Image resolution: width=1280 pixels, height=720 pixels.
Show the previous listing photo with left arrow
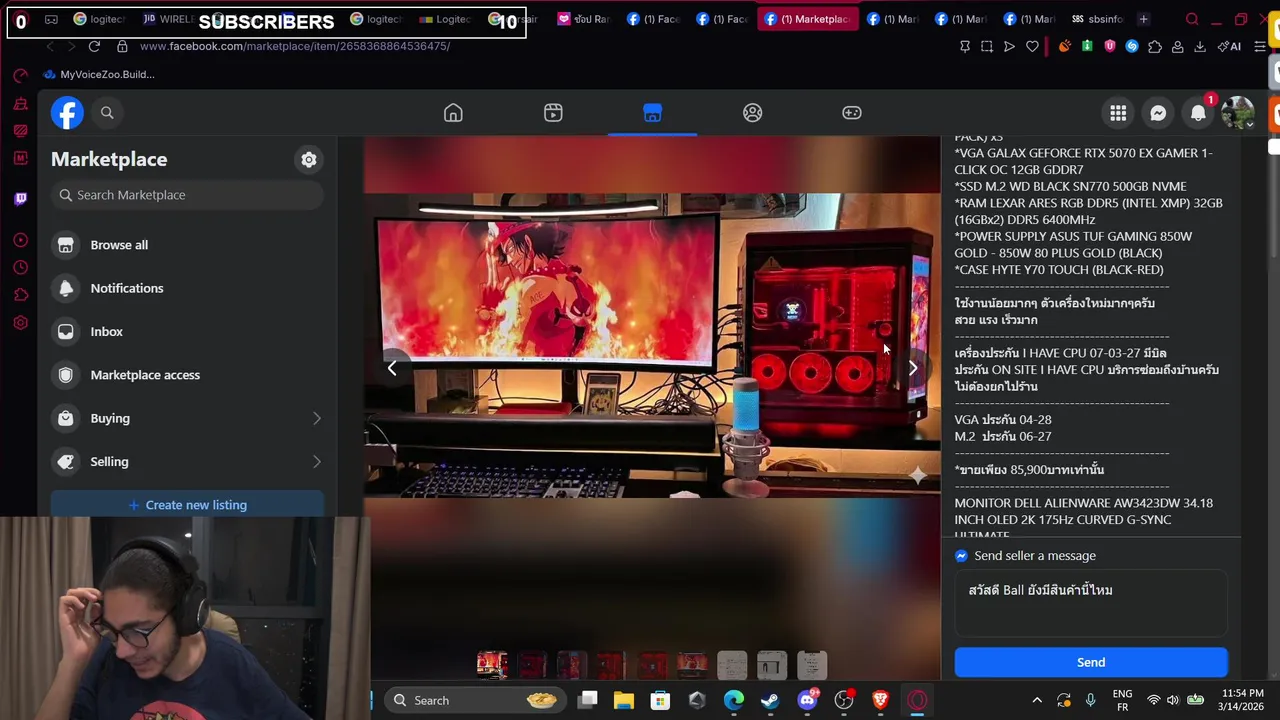(x=392, y=368)
